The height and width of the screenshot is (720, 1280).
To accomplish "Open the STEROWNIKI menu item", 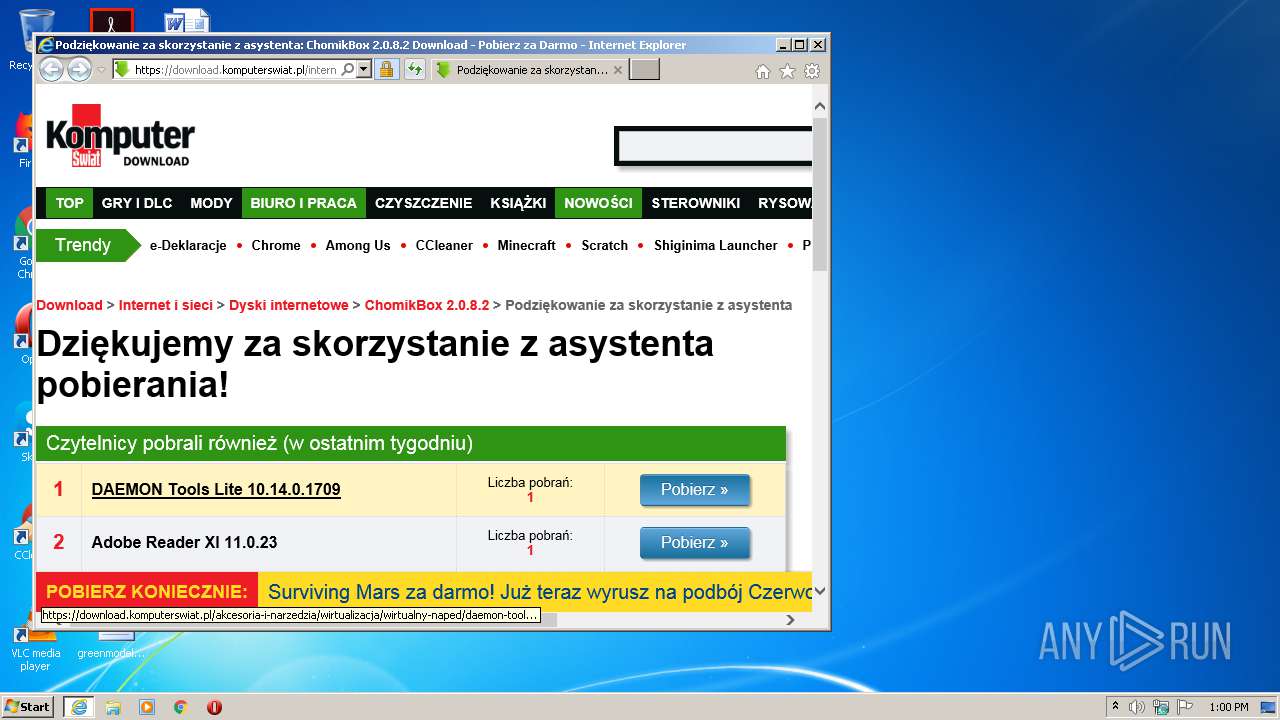I will [696, 203].
